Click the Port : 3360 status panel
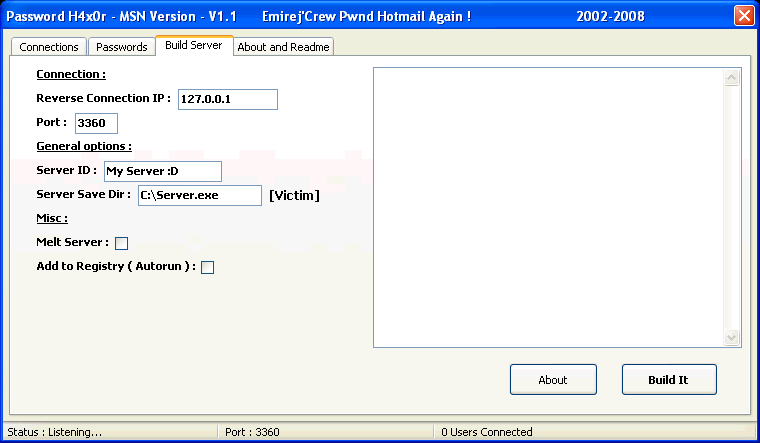Viewport: 760px width, 443px height. [326, 432]
